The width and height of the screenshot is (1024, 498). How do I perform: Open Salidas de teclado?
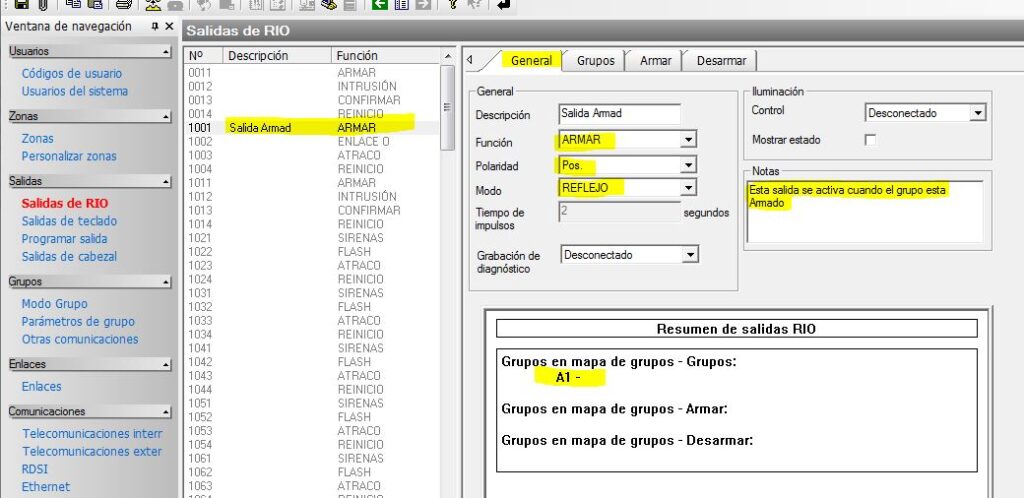(x=69, y=221)
